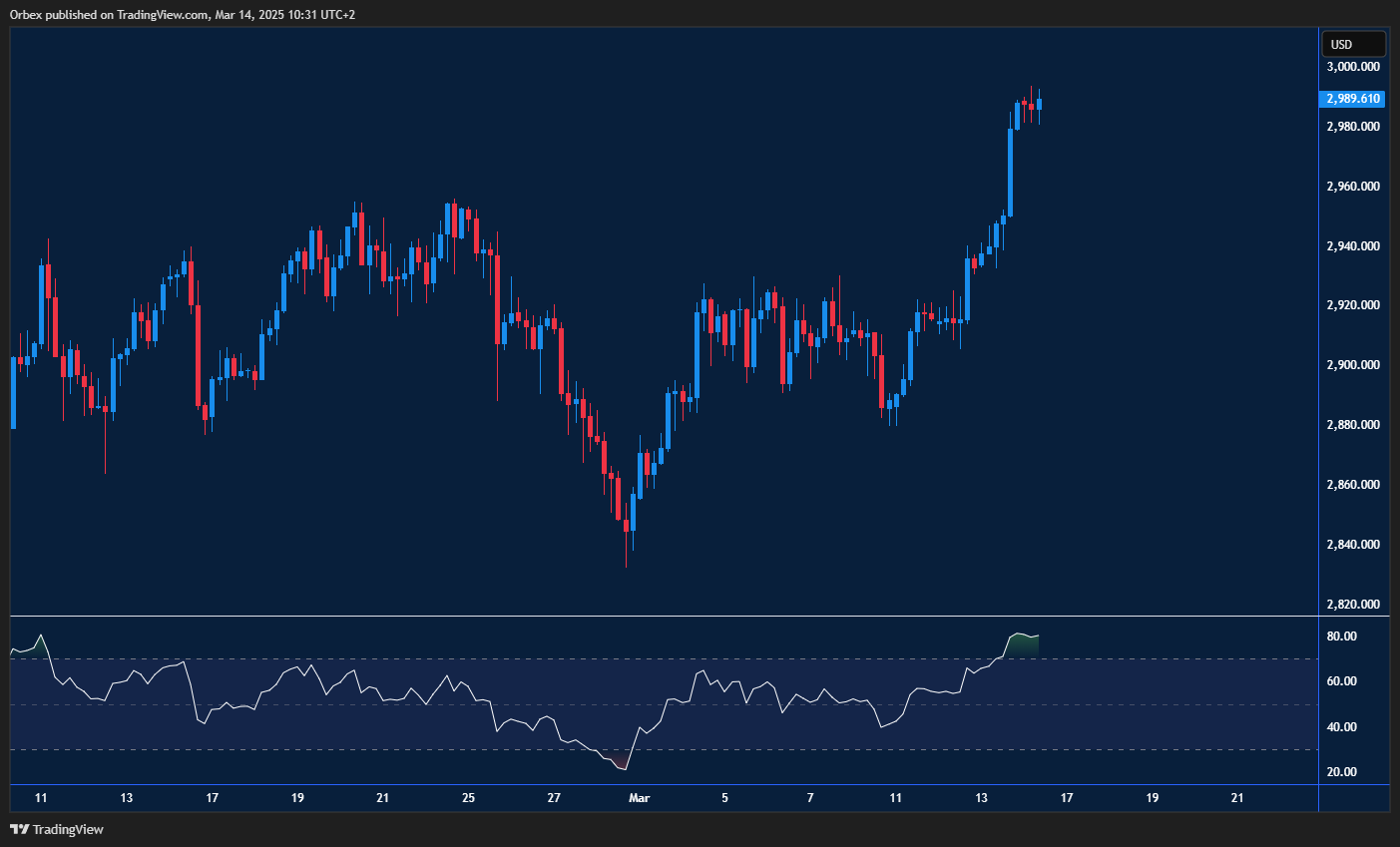1400x847 pixels.
Task: Click the Mar label on the time axis
Action: coord(639,798)
